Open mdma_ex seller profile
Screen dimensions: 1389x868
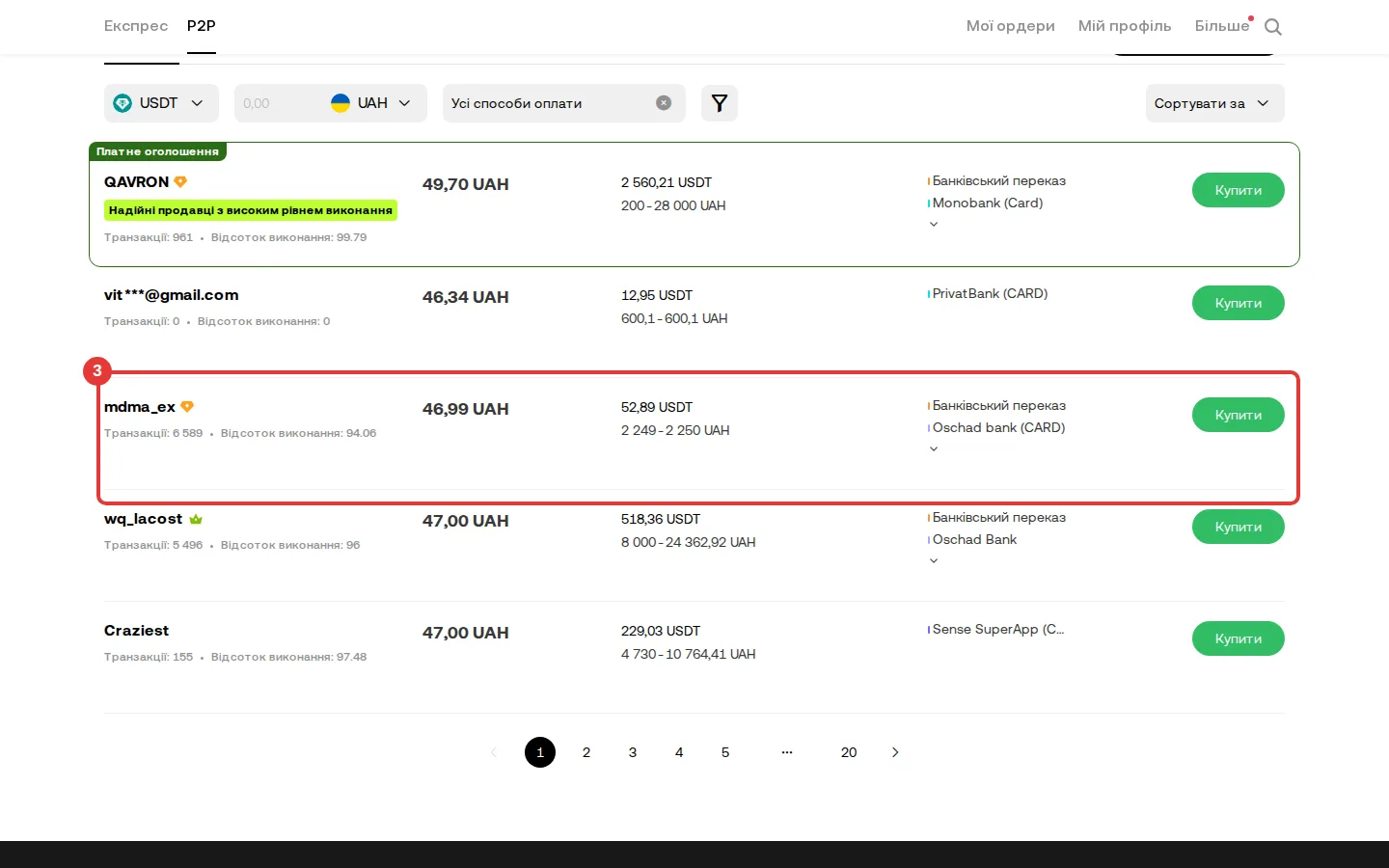point(140,407)
